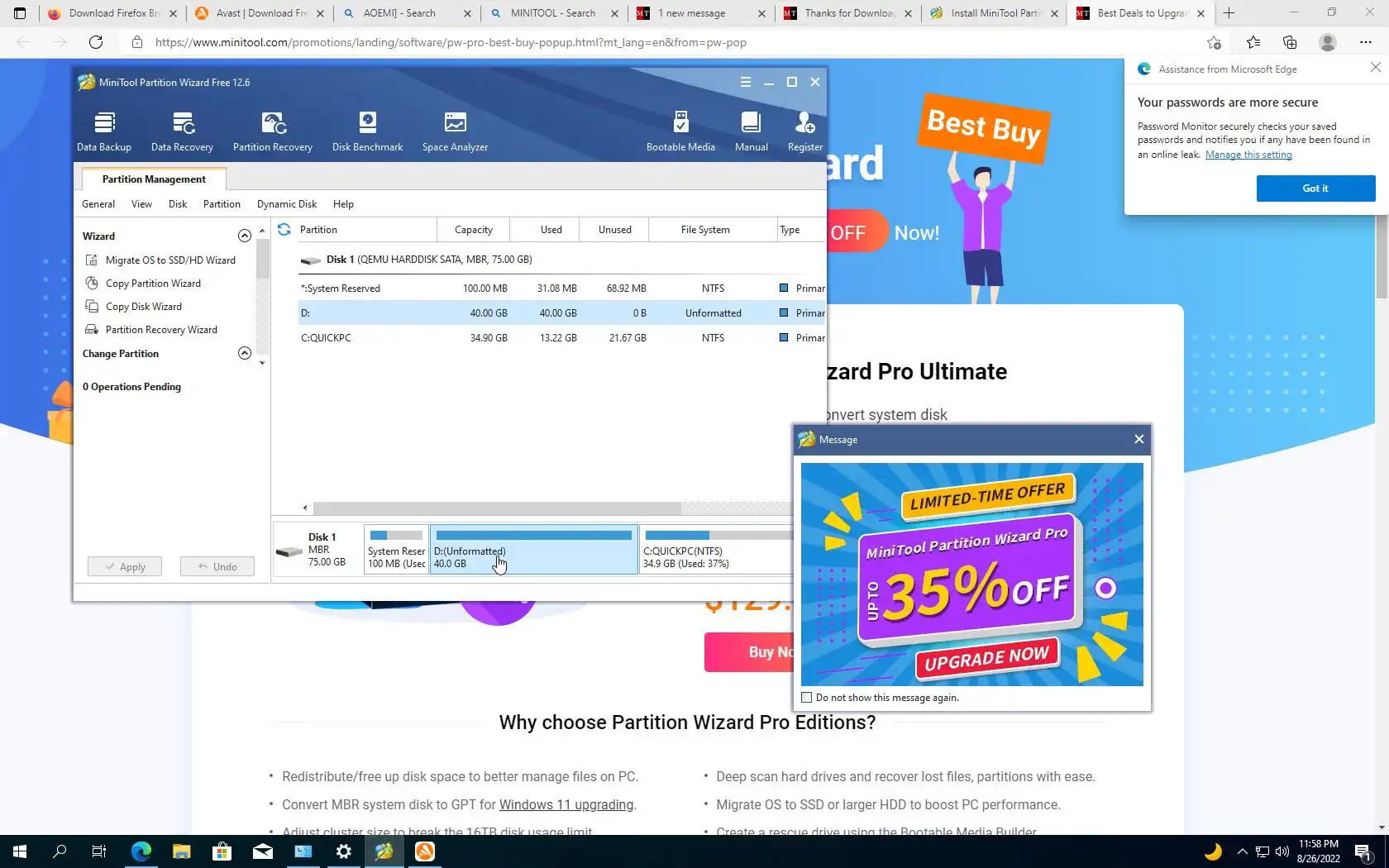Click Edge refresh page icon
The height and width of the screenshot is (868, 1389).
pos(96,42)
